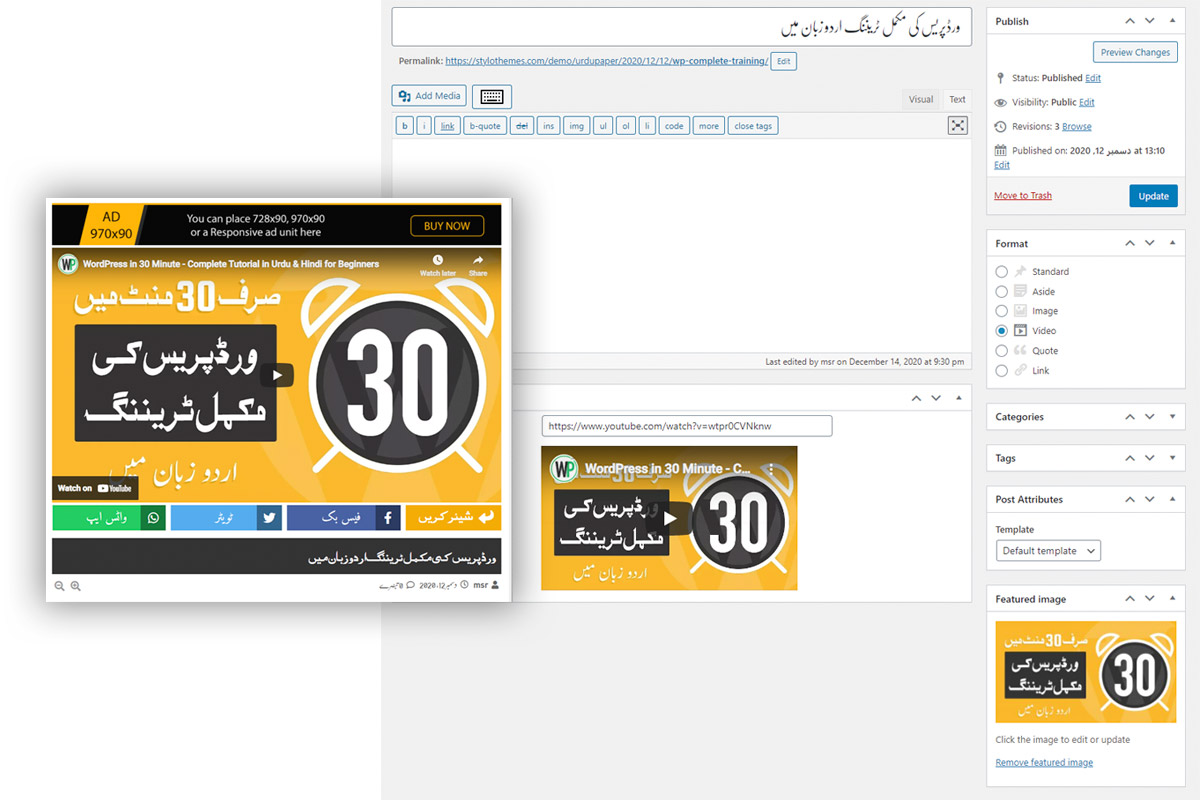Click the permalink Edit button
The height and width of the screenshot is (800, 1200).
point(783,61)
